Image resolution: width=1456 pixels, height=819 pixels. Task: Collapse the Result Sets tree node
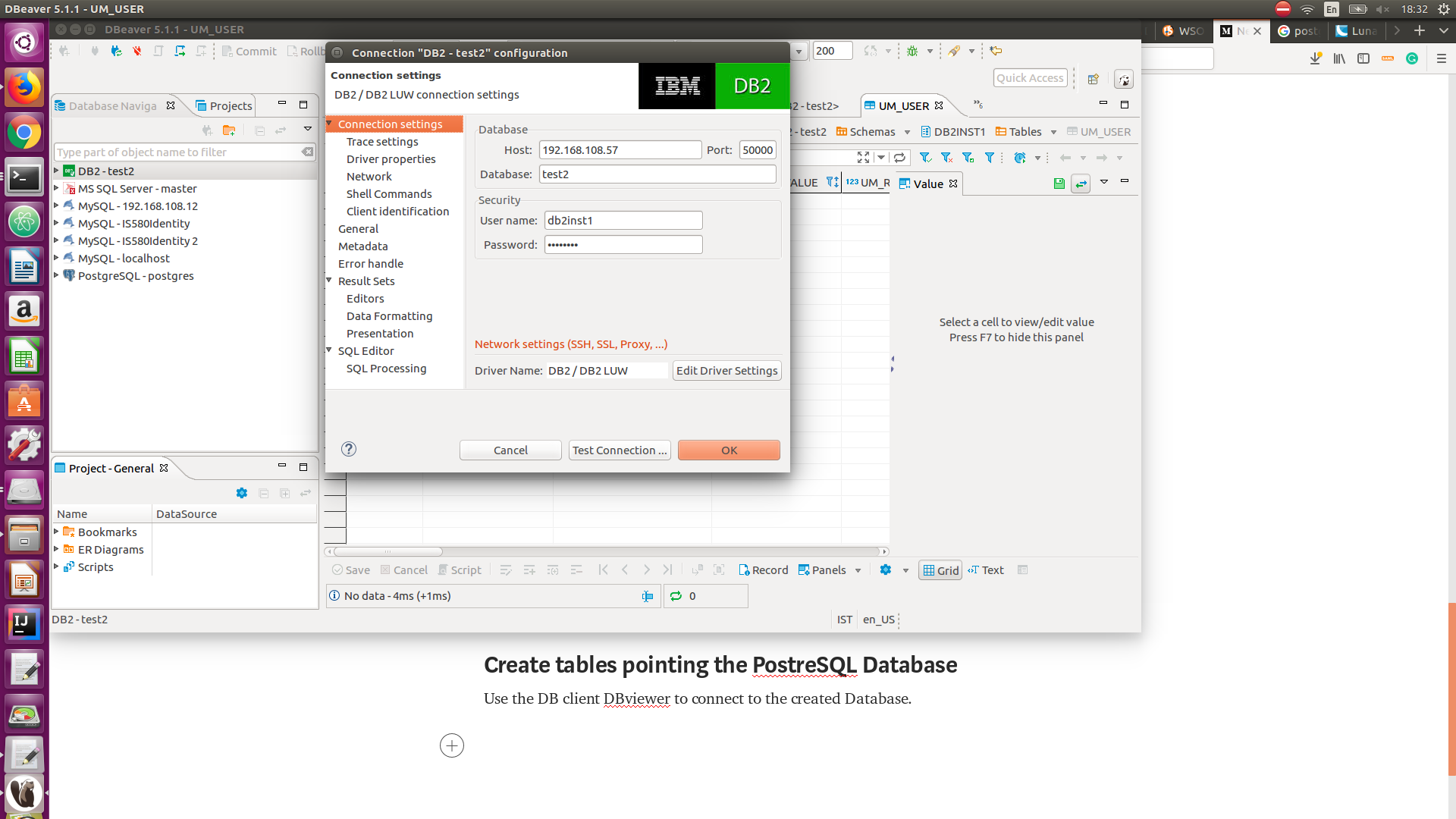tap(330, 281)
